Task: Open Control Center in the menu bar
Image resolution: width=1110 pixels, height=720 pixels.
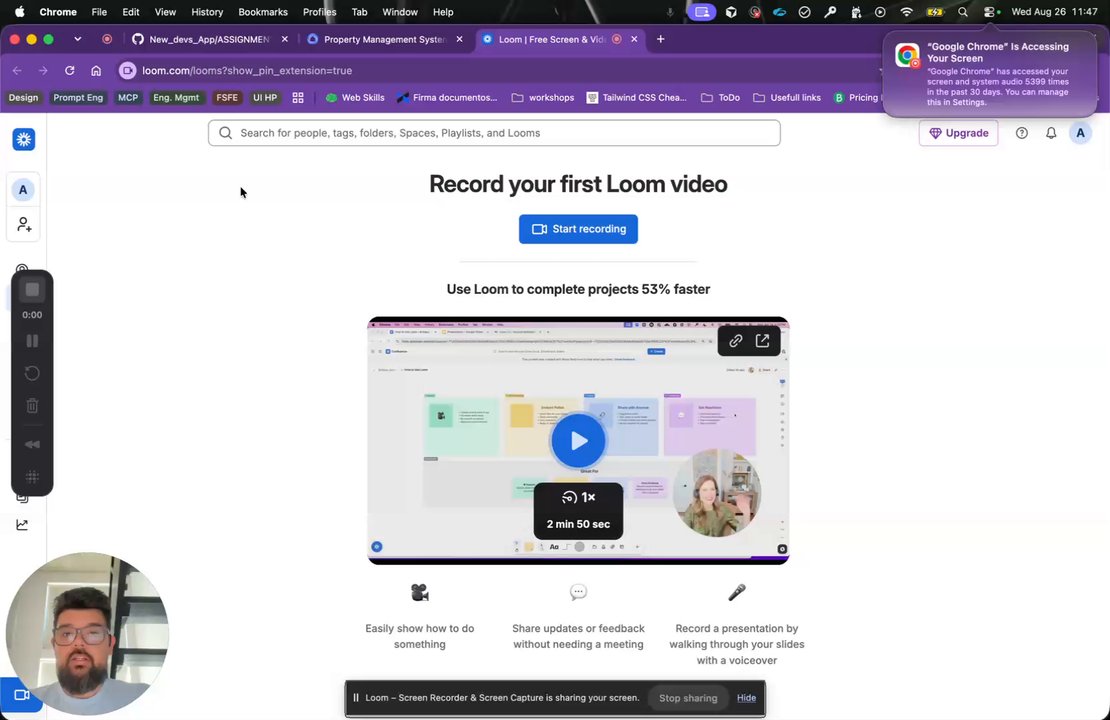Action: (990, 12)
